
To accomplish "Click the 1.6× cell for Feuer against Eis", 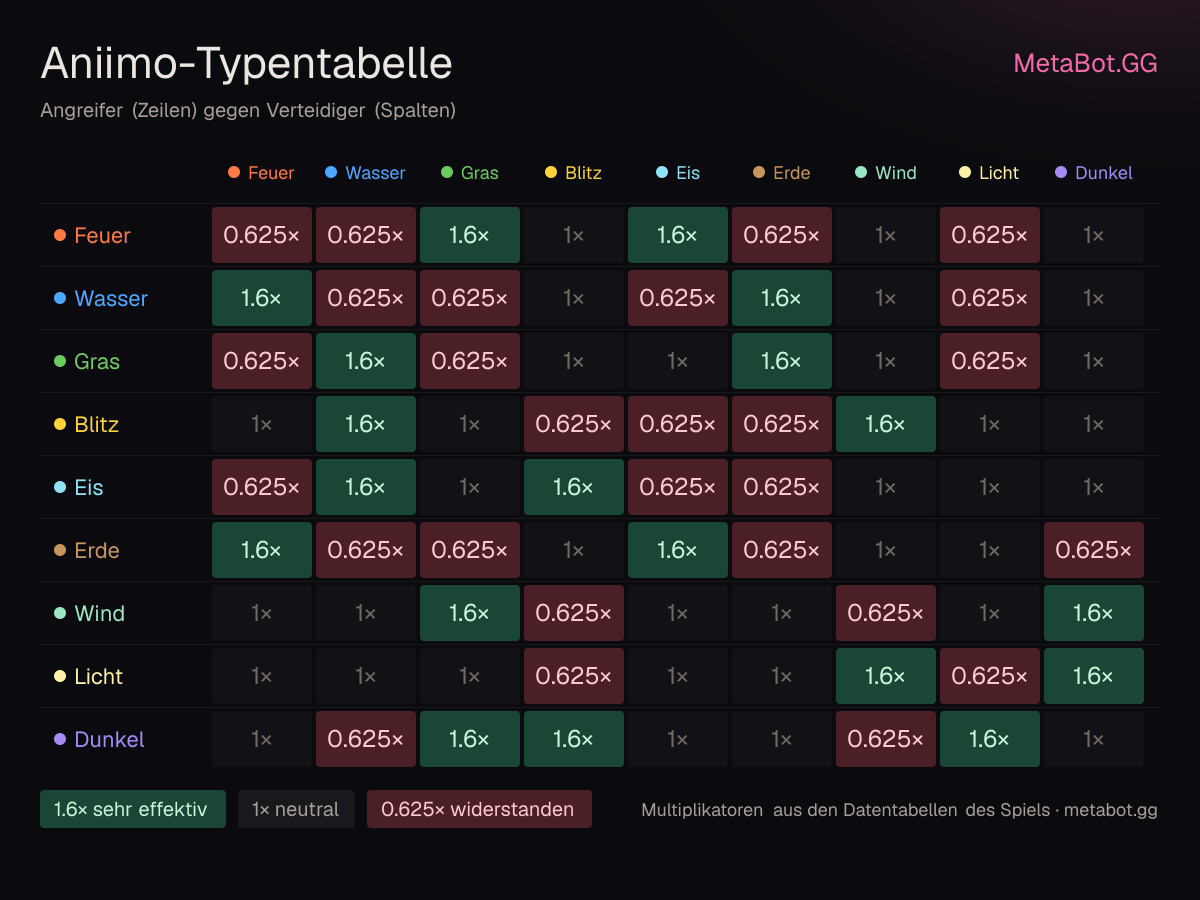I will click(678, 235).
